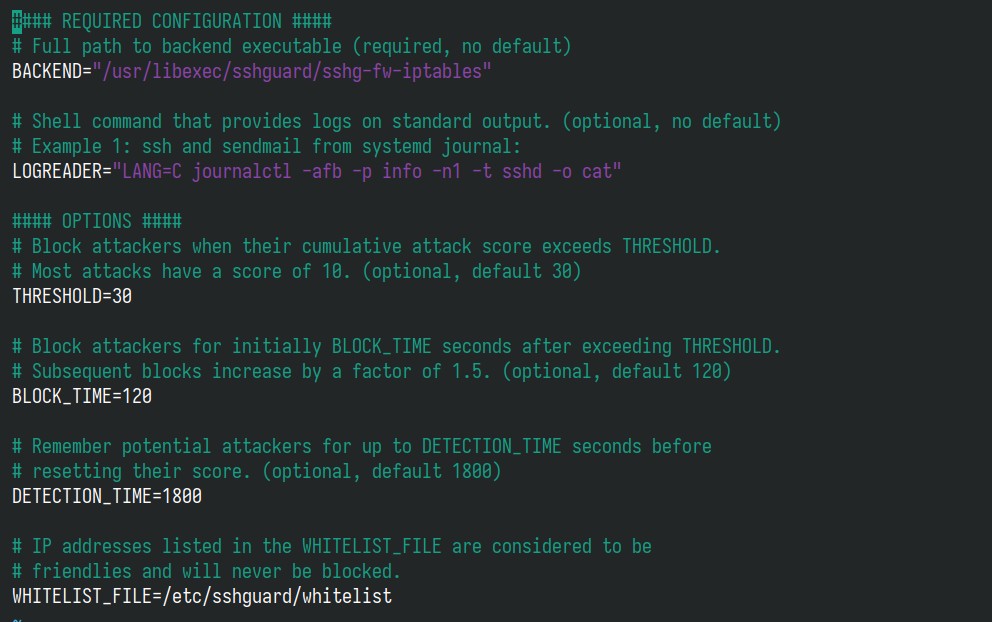Viewport: 992px width, 622px height.
Task: Click the WHITELIST_FILE variable name
Action: [82, 595]
